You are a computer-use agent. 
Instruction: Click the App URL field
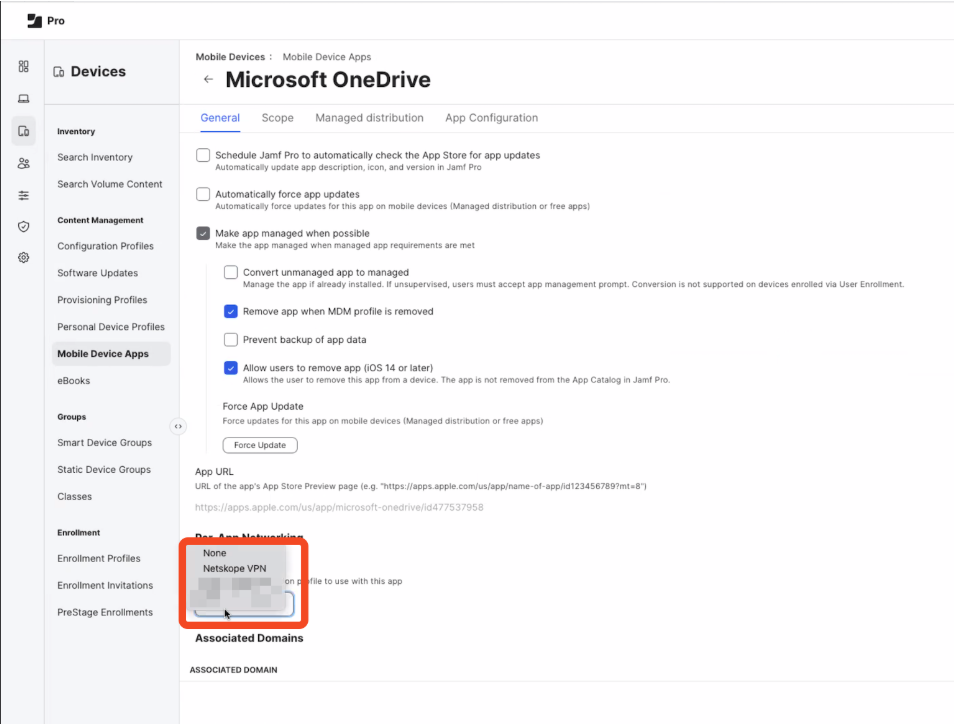[339, 507]
